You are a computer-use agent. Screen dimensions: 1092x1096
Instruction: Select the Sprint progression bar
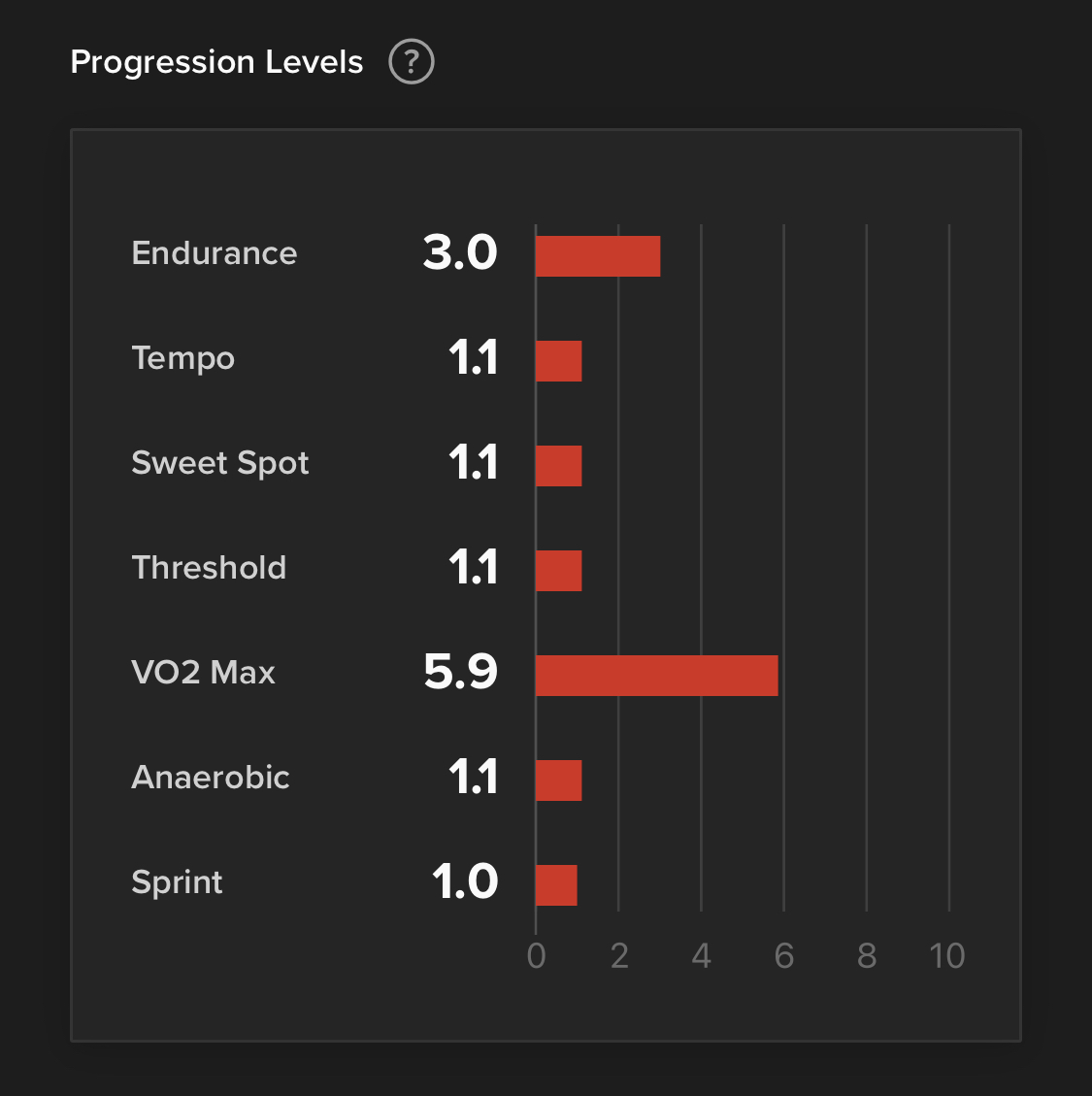point(556,885)
